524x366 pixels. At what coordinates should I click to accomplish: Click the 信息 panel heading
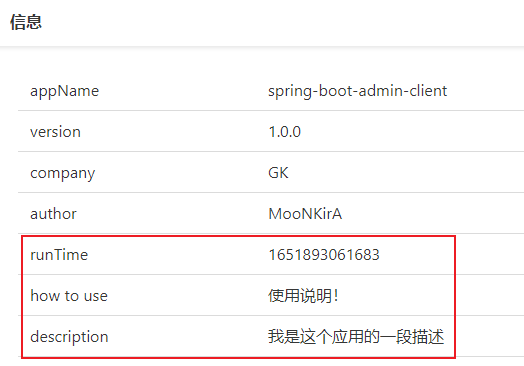point(26,22)
